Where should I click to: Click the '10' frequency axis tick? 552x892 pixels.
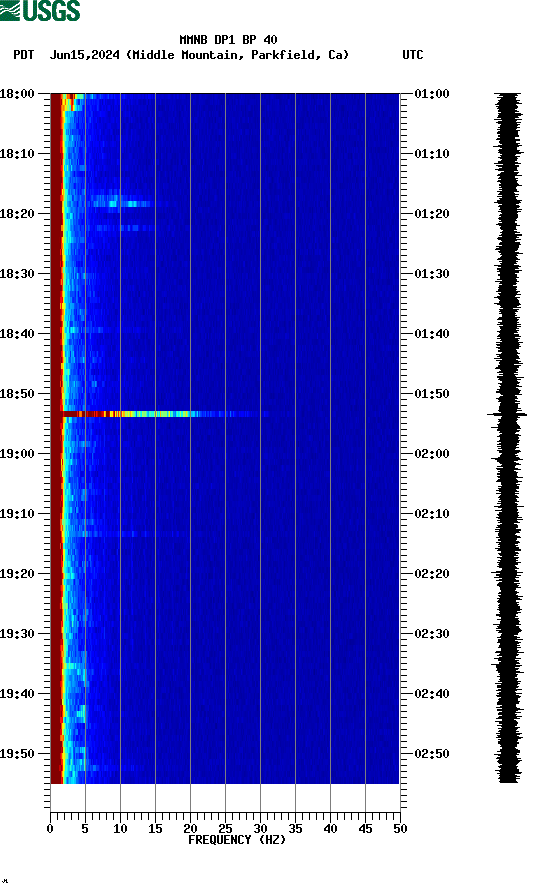[x=120, y=828]
